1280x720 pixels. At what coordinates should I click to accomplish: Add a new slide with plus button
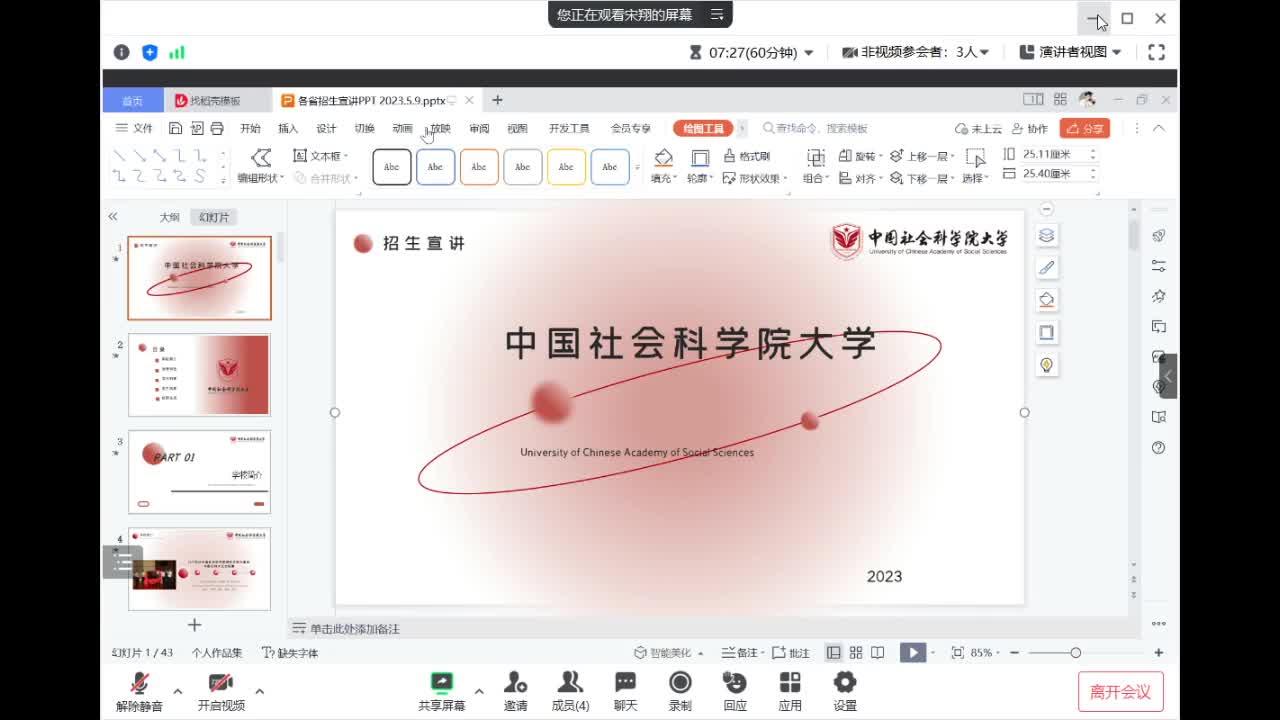click(194, 625)
